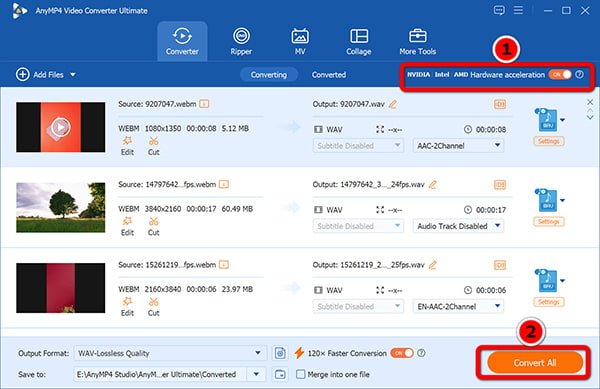Switch to the Collage tab

(359, 41)
